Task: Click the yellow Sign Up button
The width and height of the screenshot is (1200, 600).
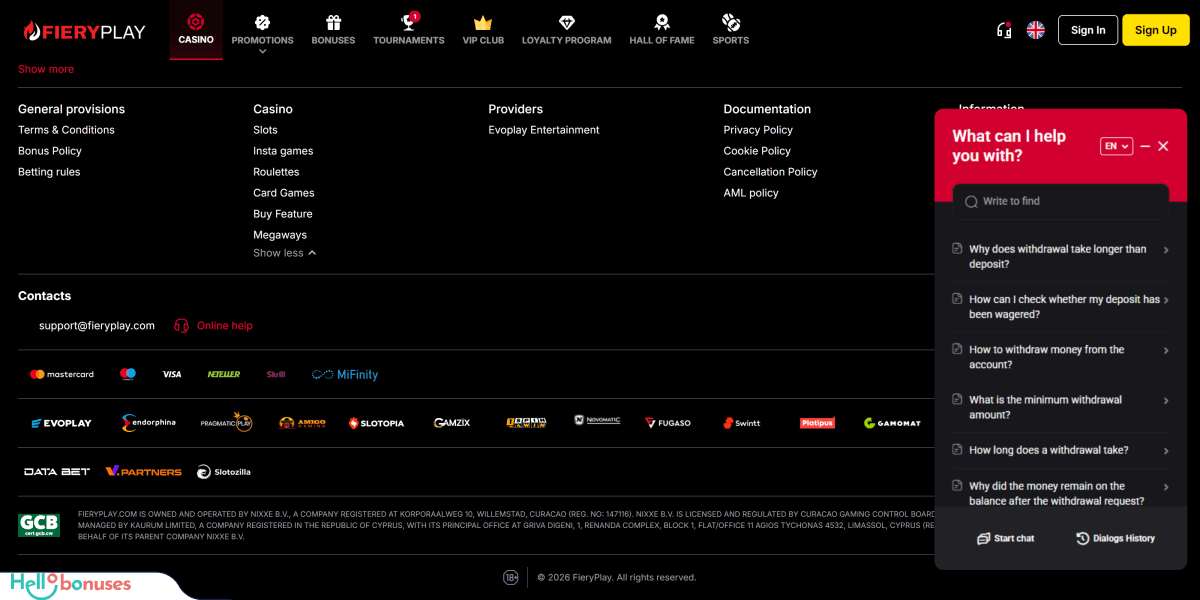Action: (x=1155, y=30)
